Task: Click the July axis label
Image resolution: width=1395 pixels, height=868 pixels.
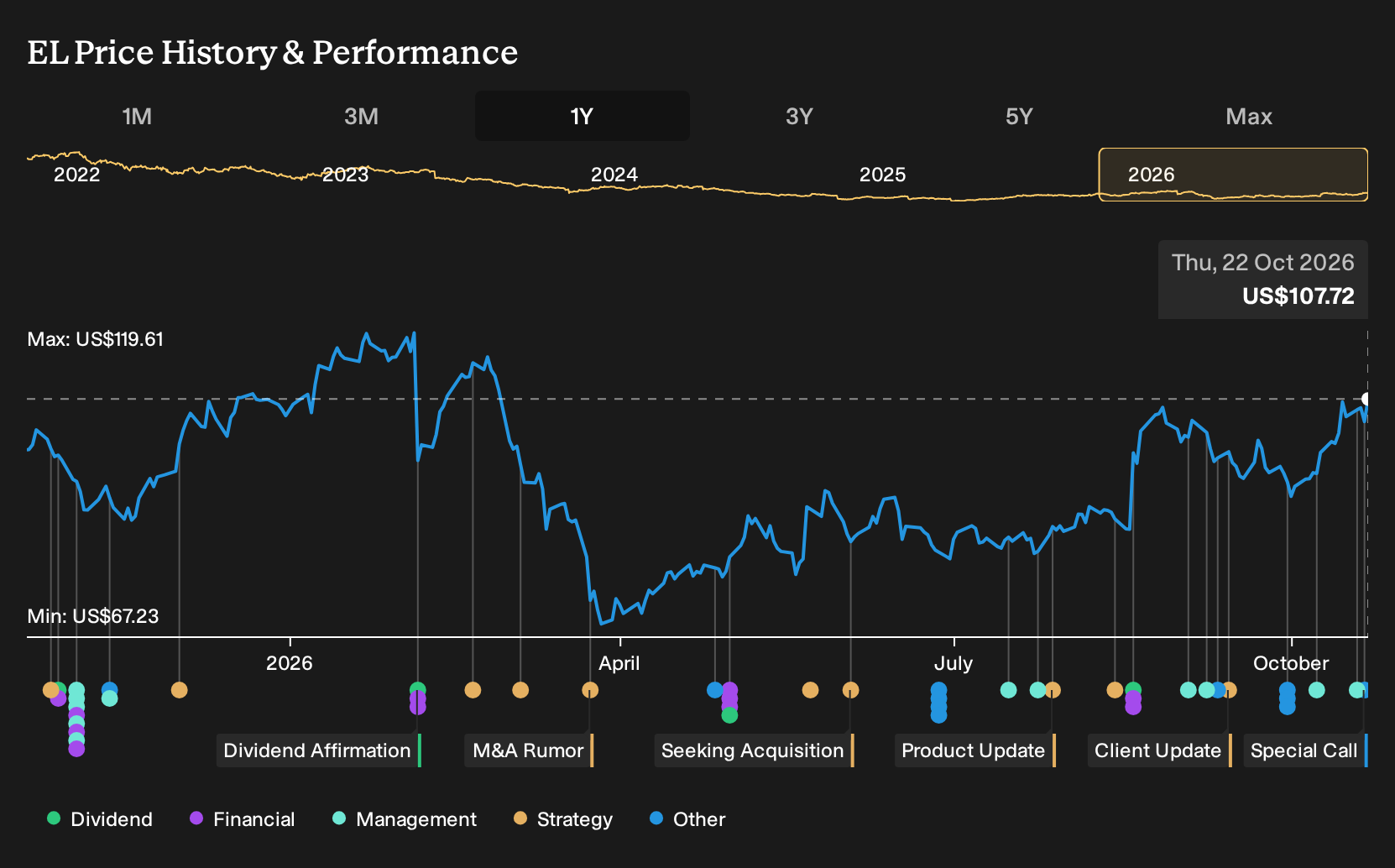Action: [954, 663]
